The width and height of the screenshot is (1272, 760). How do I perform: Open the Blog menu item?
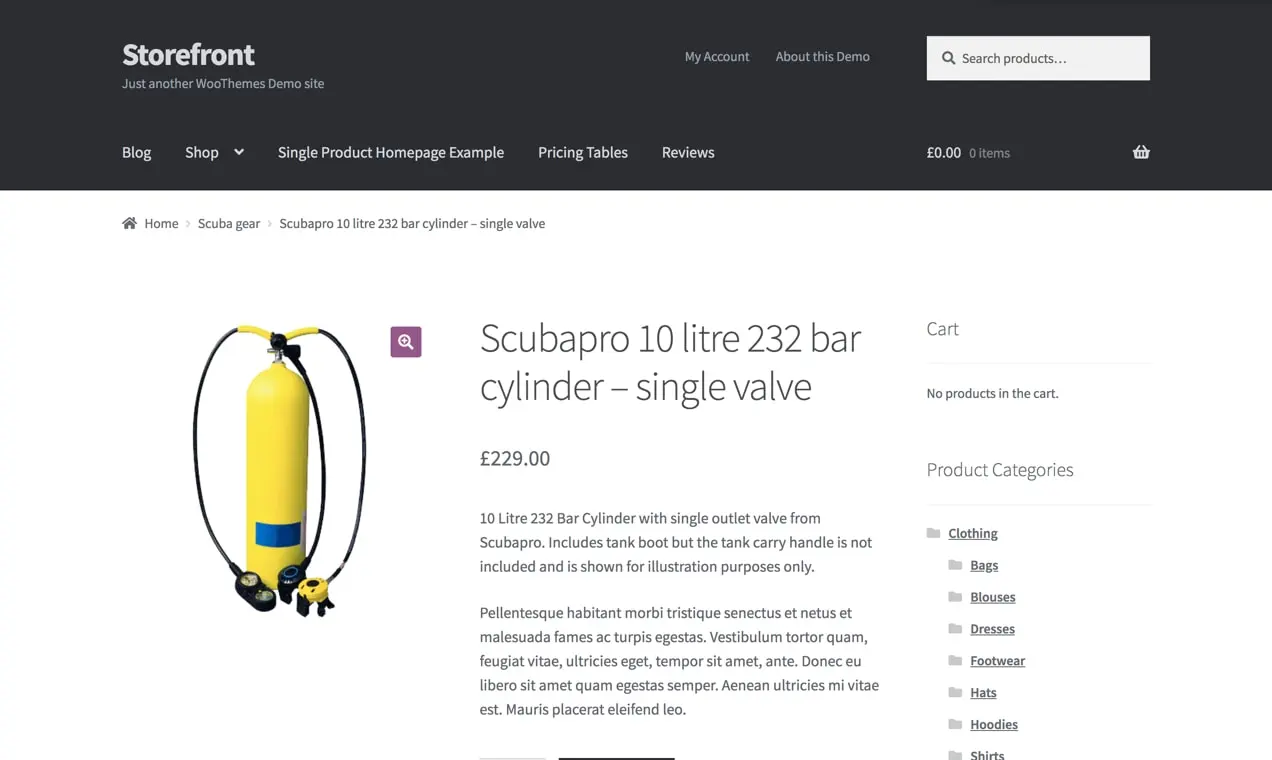coord(136,152)
